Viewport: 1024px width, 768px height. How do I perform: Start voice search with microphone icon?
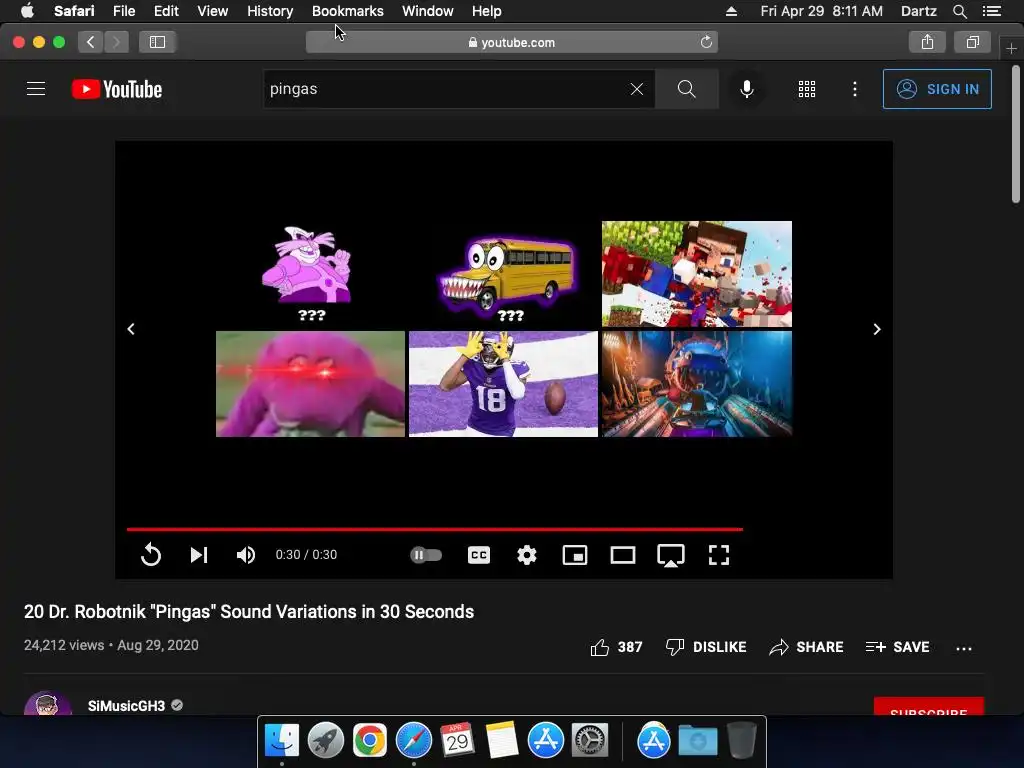(746, 89)
